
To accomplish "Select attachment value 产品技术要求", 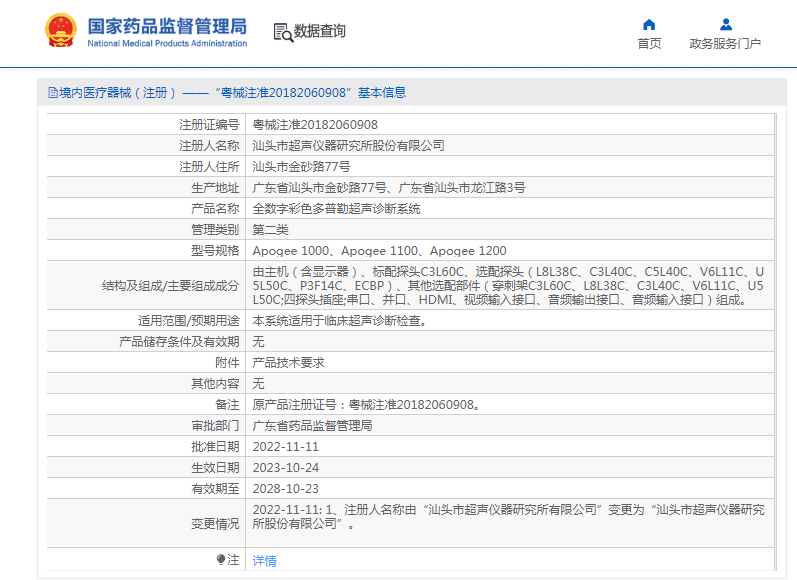I will (x=289, y=362).
